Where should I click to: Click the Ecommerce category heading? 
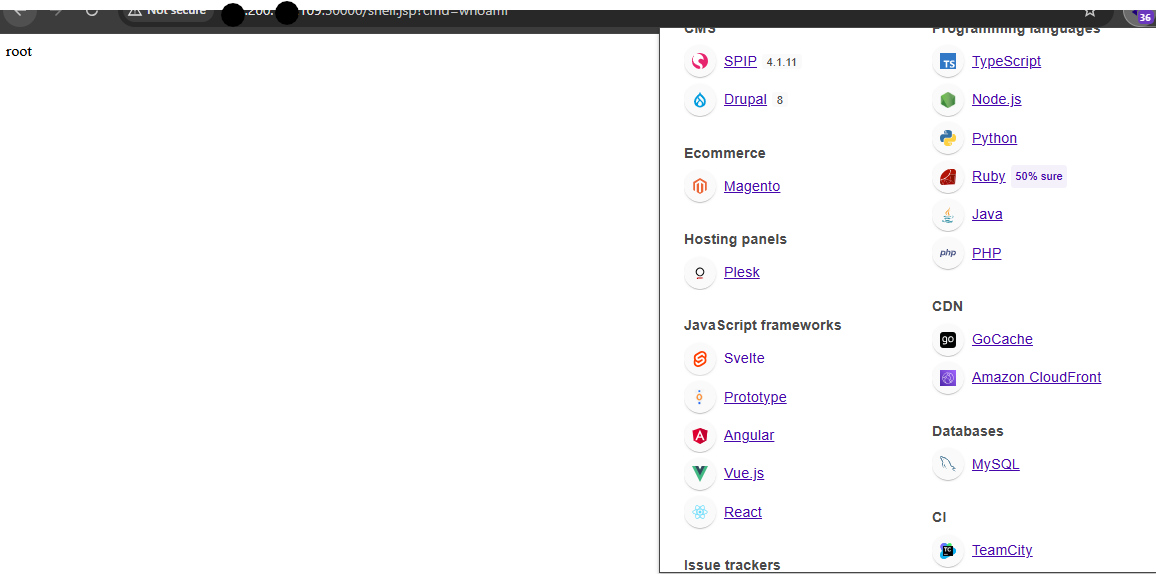click(725, 153)
